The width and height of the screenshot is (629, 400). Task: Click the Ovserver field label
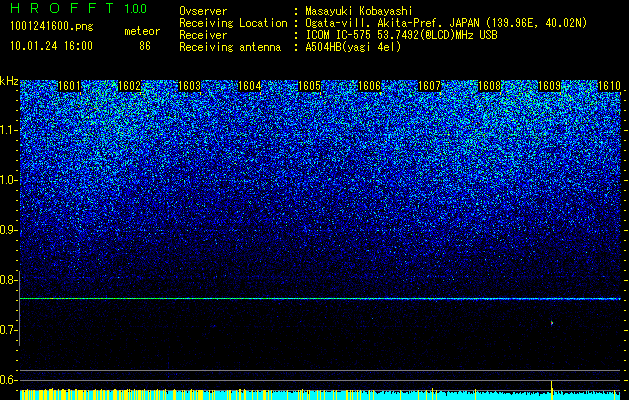click(x=203, y=11)
